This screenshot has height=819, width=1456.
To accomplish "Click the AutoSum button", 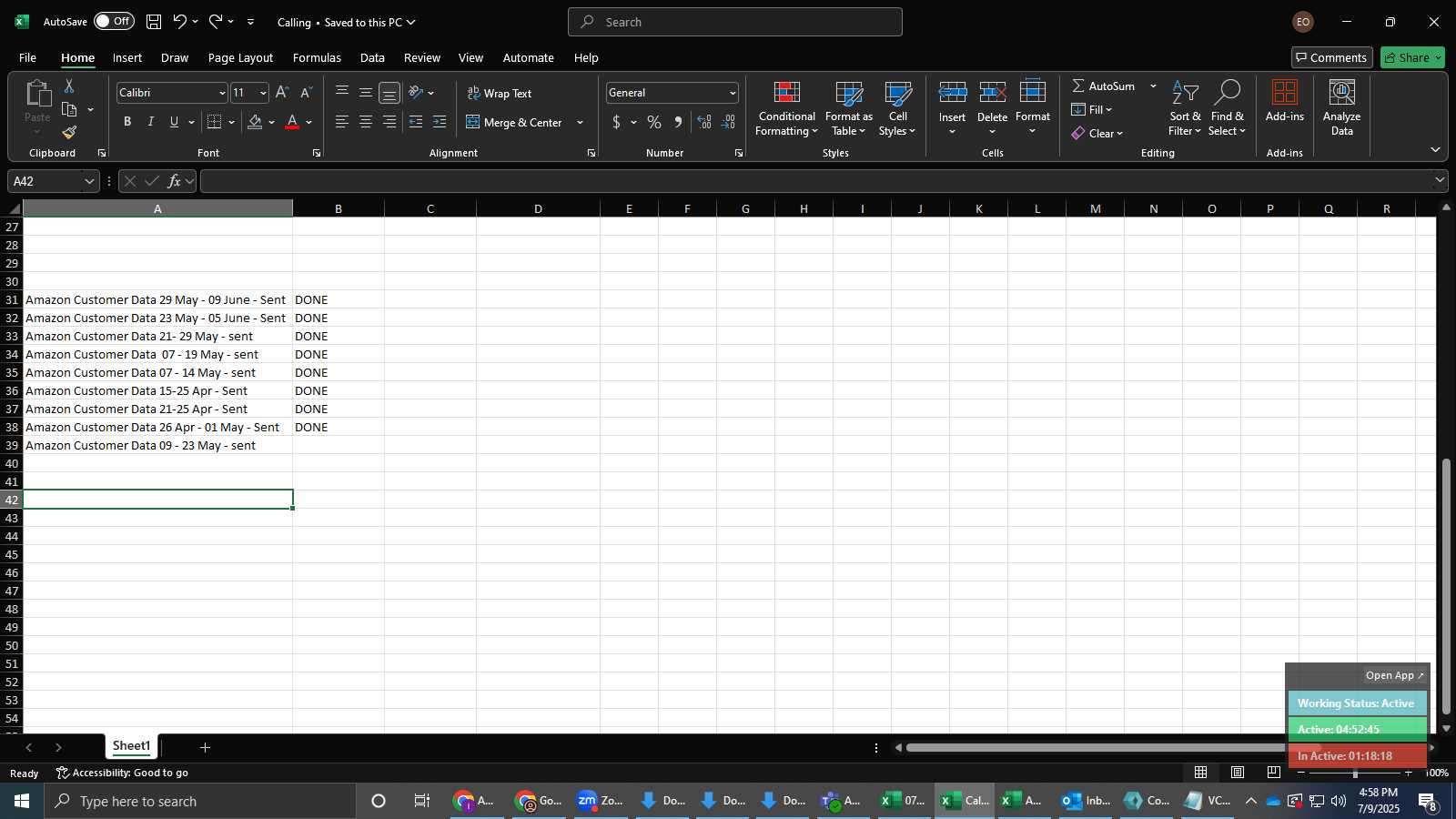I will click(1103, 86).
